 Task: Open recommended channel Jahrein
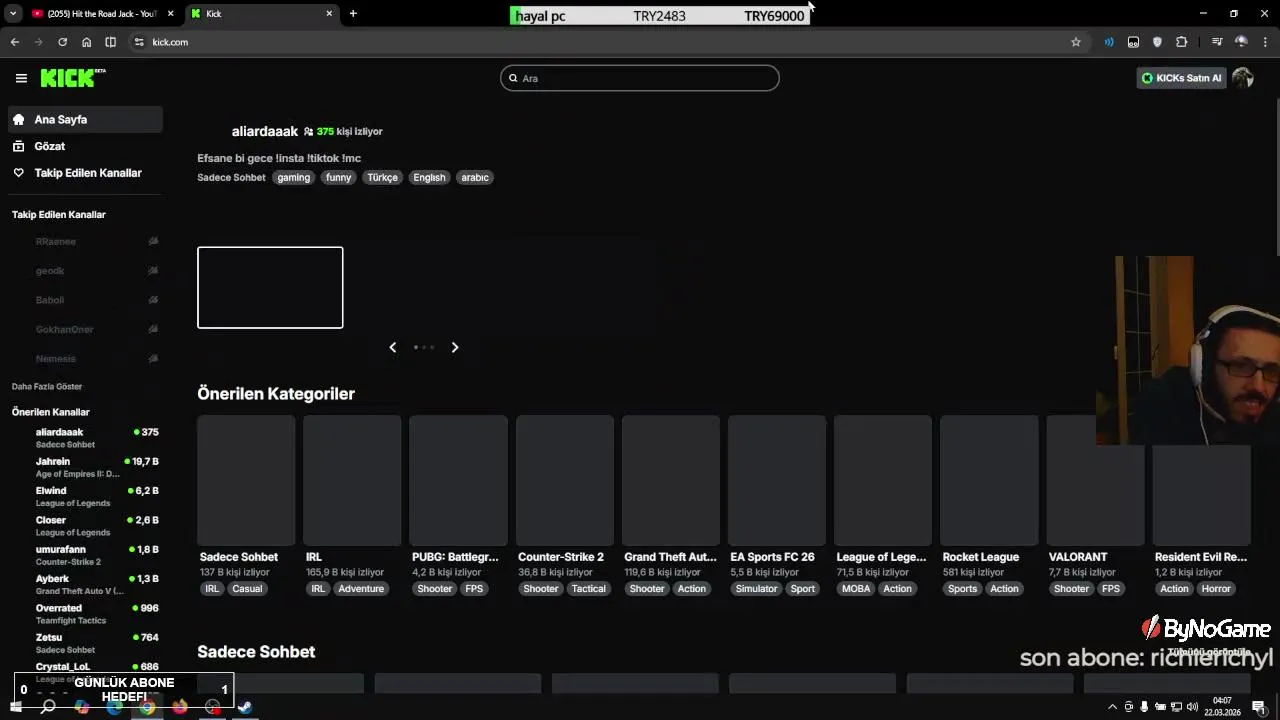tap(85, 467)
